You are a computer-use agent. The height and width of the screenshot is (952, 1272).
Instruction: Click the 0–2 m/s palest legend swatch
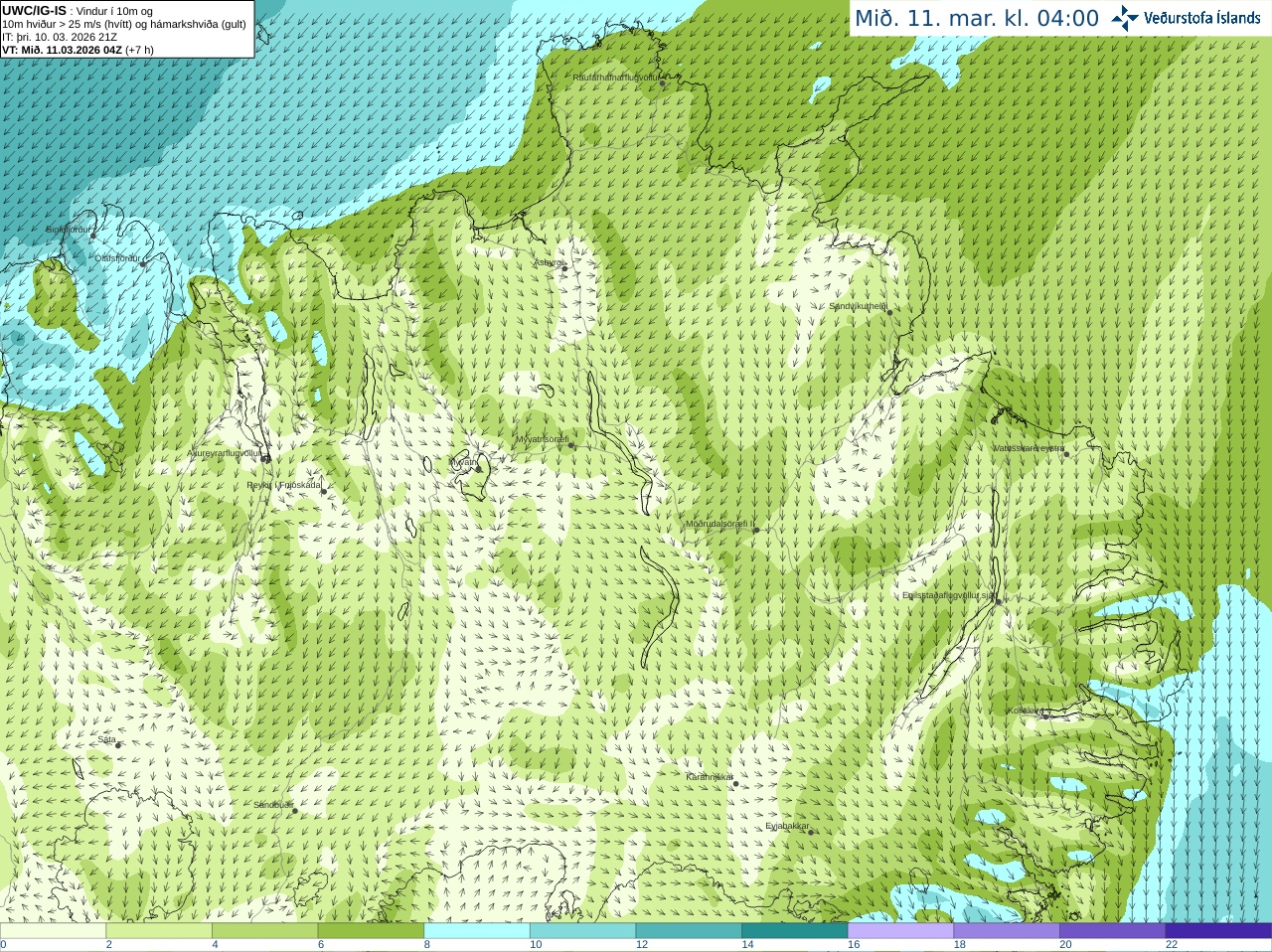click(x=53, y=931)
